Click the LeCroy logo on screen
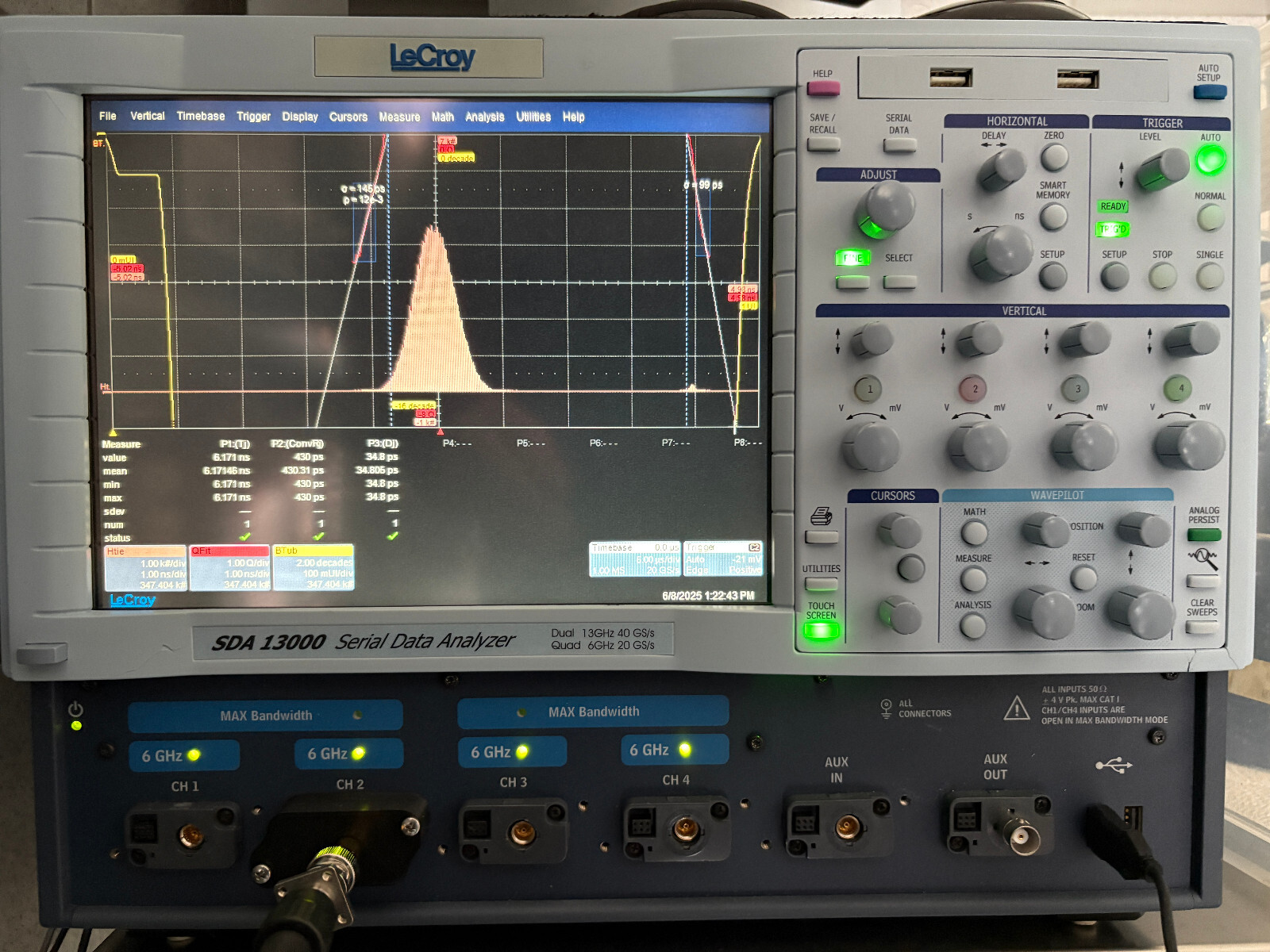The width and height of the screenshot is (1270, 952). 133,600
